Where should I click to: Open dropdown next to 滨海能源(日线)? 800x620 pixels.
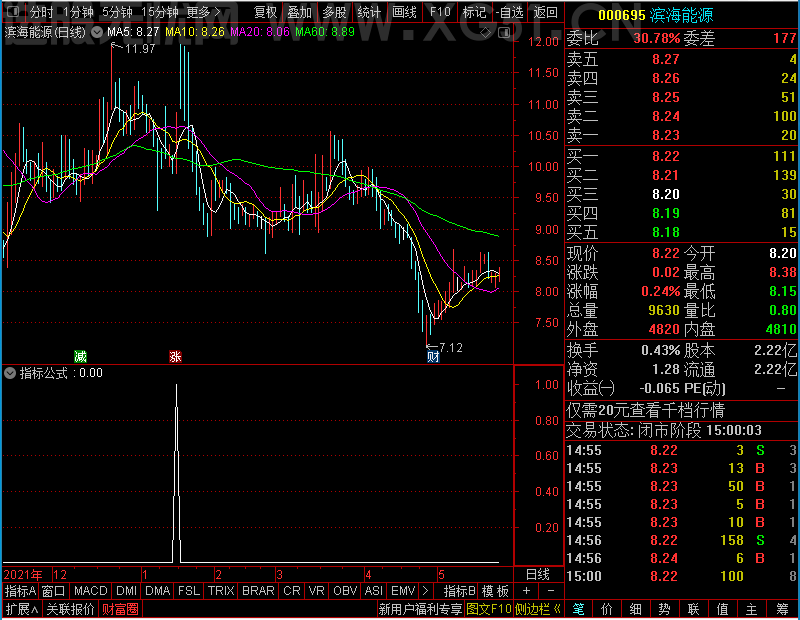pos(96,32)
